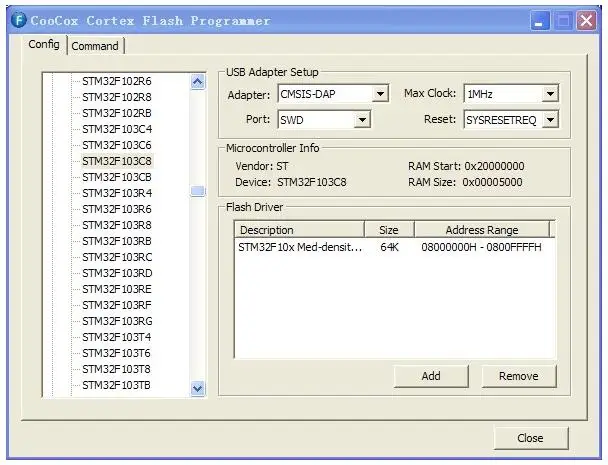Viewport: 608px width, 465px height.
Task: Click the CooCox app icon in title bar
Action: coord(18,20)
